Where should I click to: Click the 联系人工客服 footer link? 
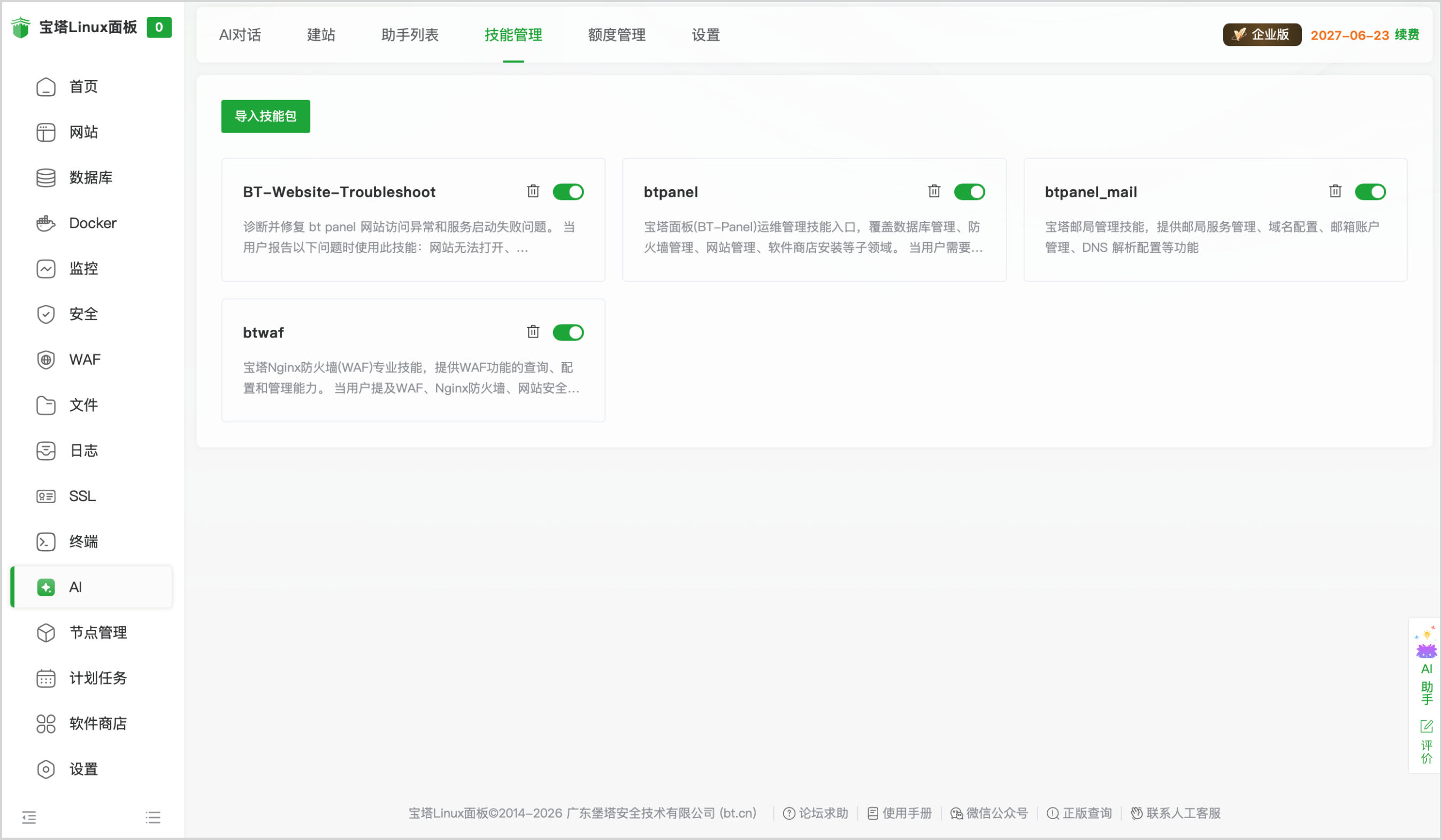1176,813
